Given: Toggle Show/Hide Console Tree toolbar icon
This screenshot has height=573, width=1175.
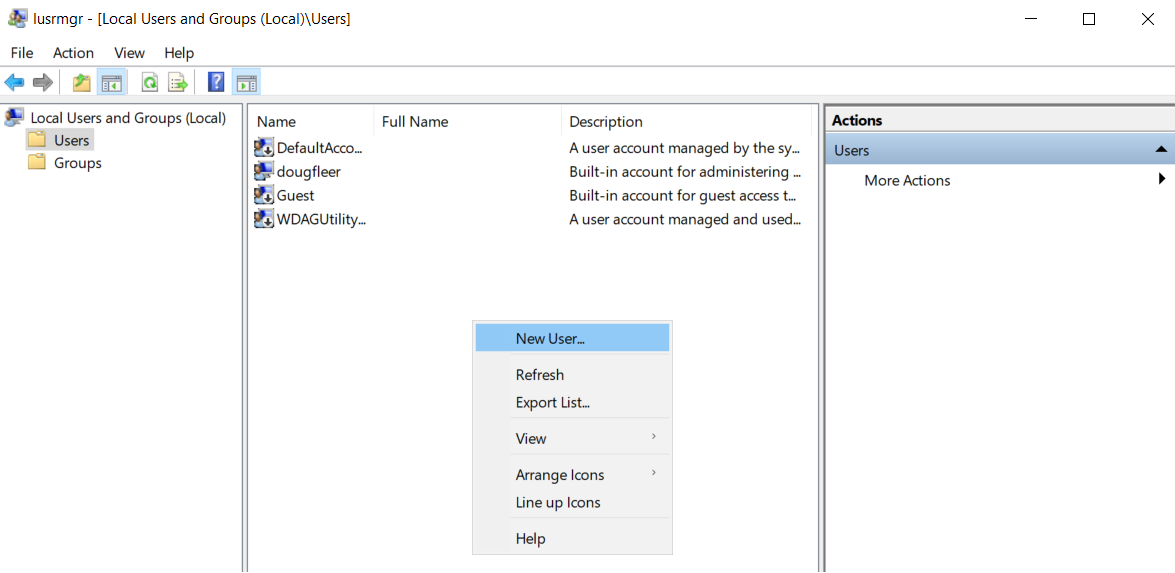Looking at the screenshot, I should [111, 82].
